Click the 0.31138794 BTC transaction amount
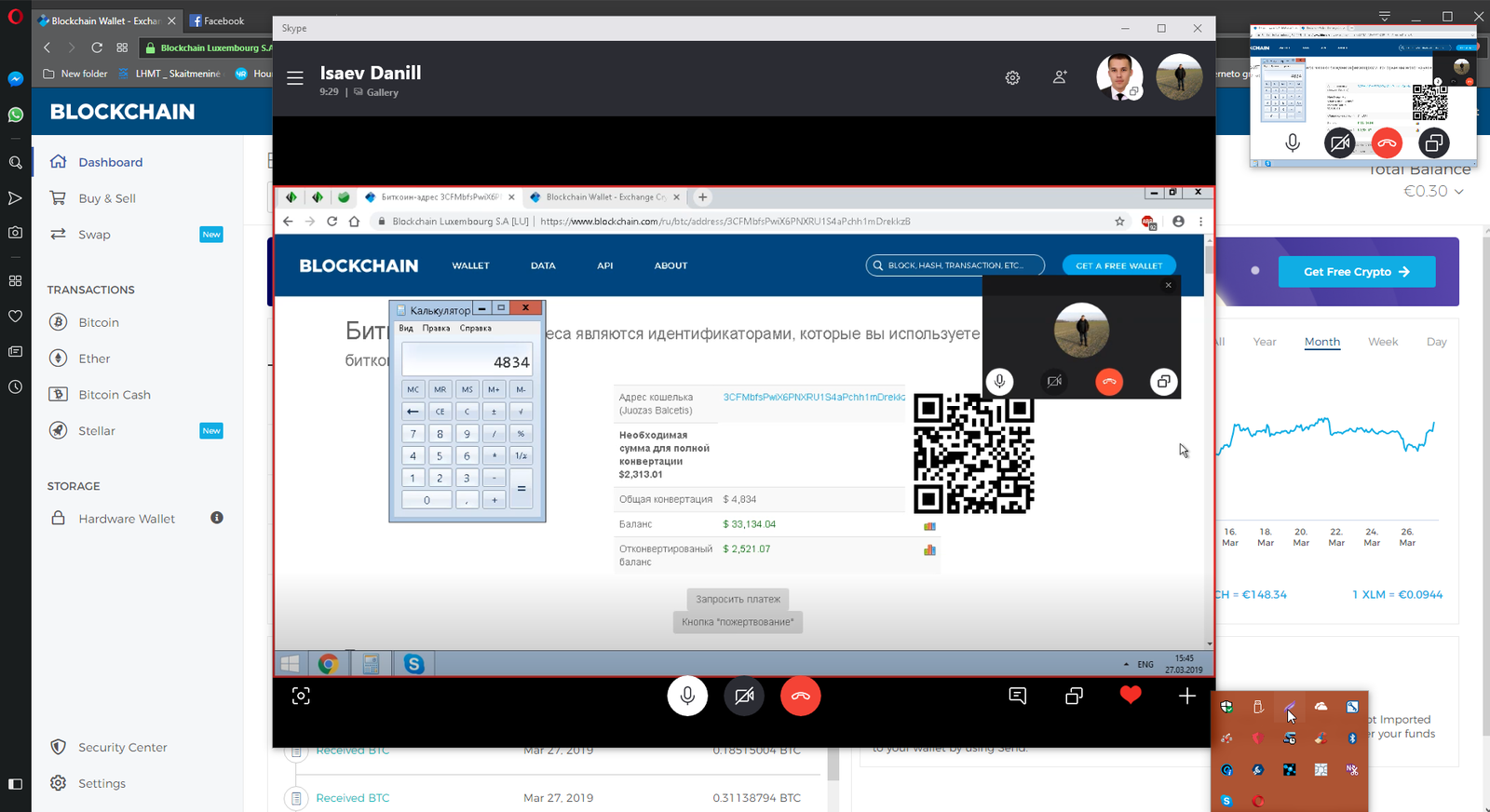The height and width of the screenshot is (812, 1490). click(756, 798)
